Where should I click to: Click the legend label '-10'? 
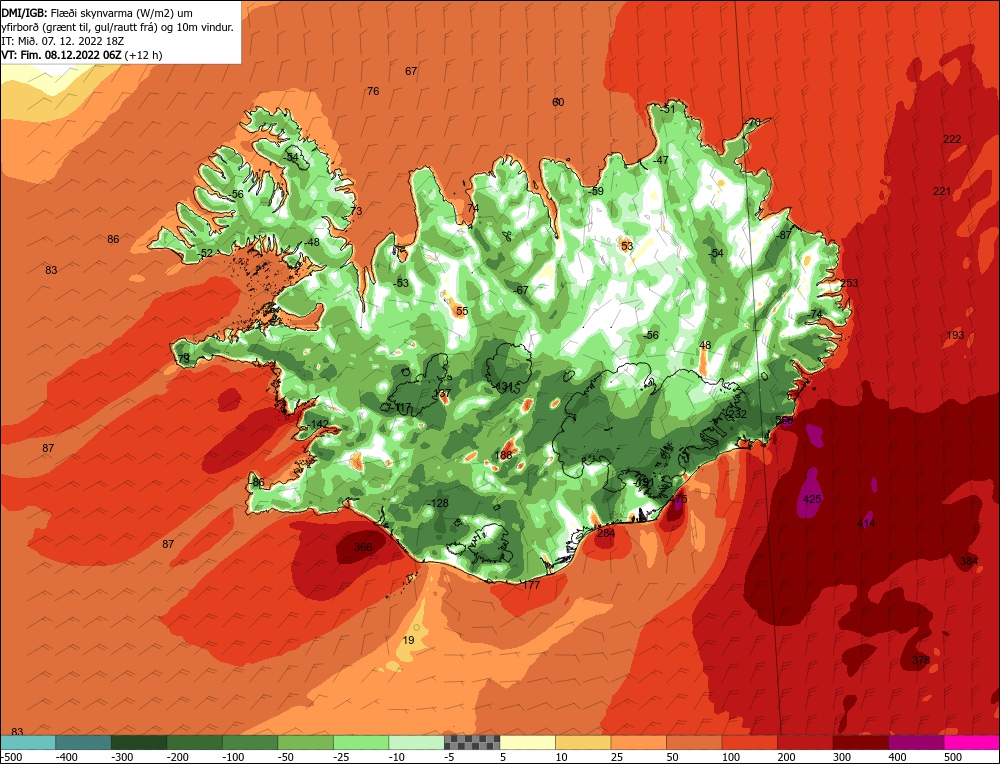click(399, 757)
